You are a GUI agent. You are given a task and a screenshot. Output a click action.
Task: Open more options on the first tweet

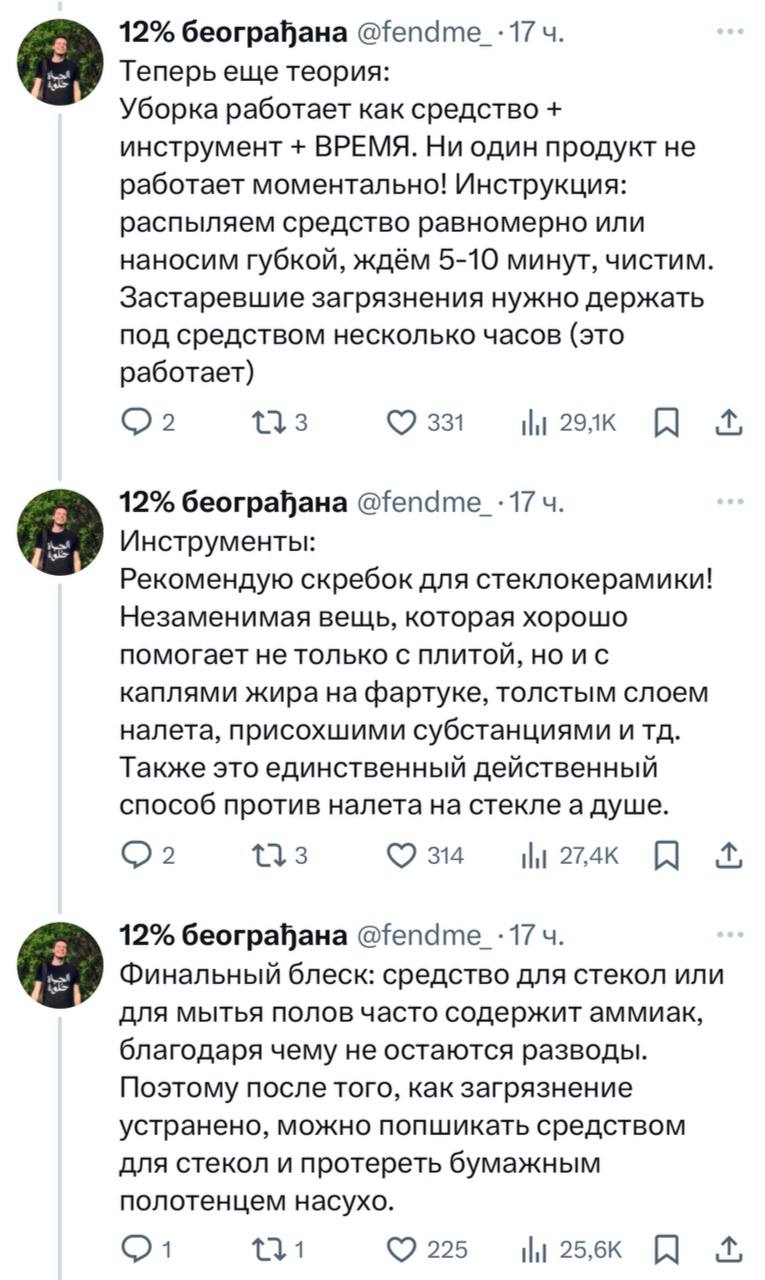[731, 33]
